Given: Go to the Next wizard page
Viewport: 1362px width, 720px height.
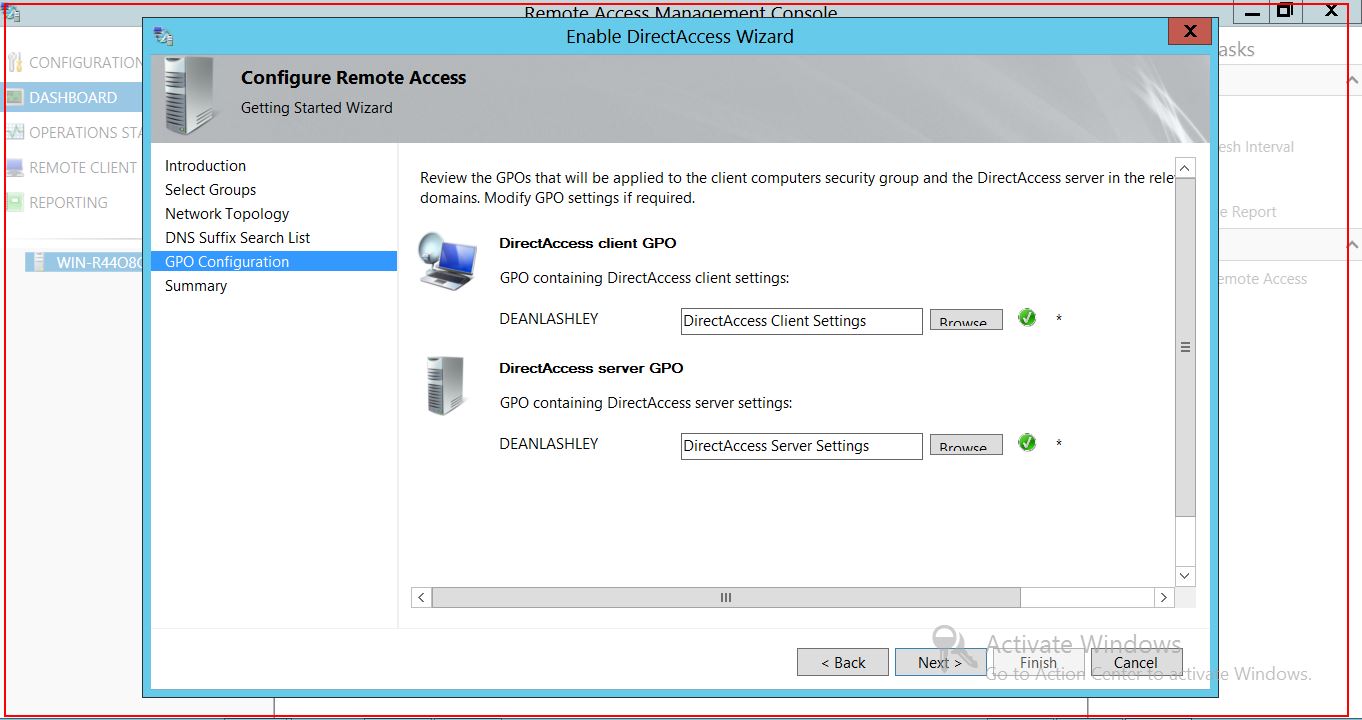Looking at the screenshot, I should point(940,662).
